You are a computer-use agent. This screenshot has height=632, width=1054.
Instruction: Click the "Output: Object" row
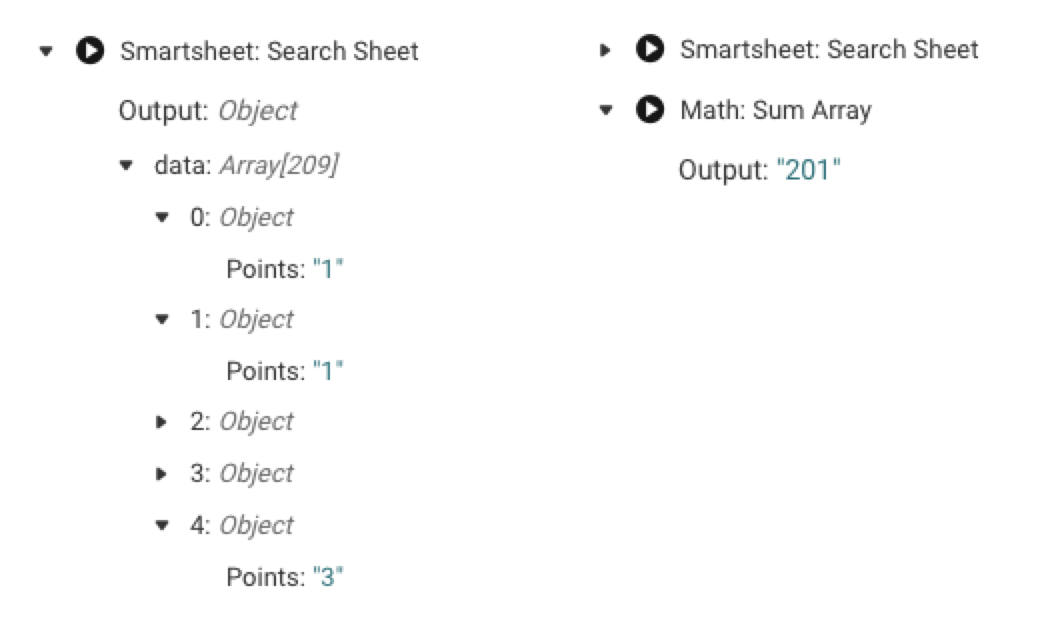[x=208, y=110]
